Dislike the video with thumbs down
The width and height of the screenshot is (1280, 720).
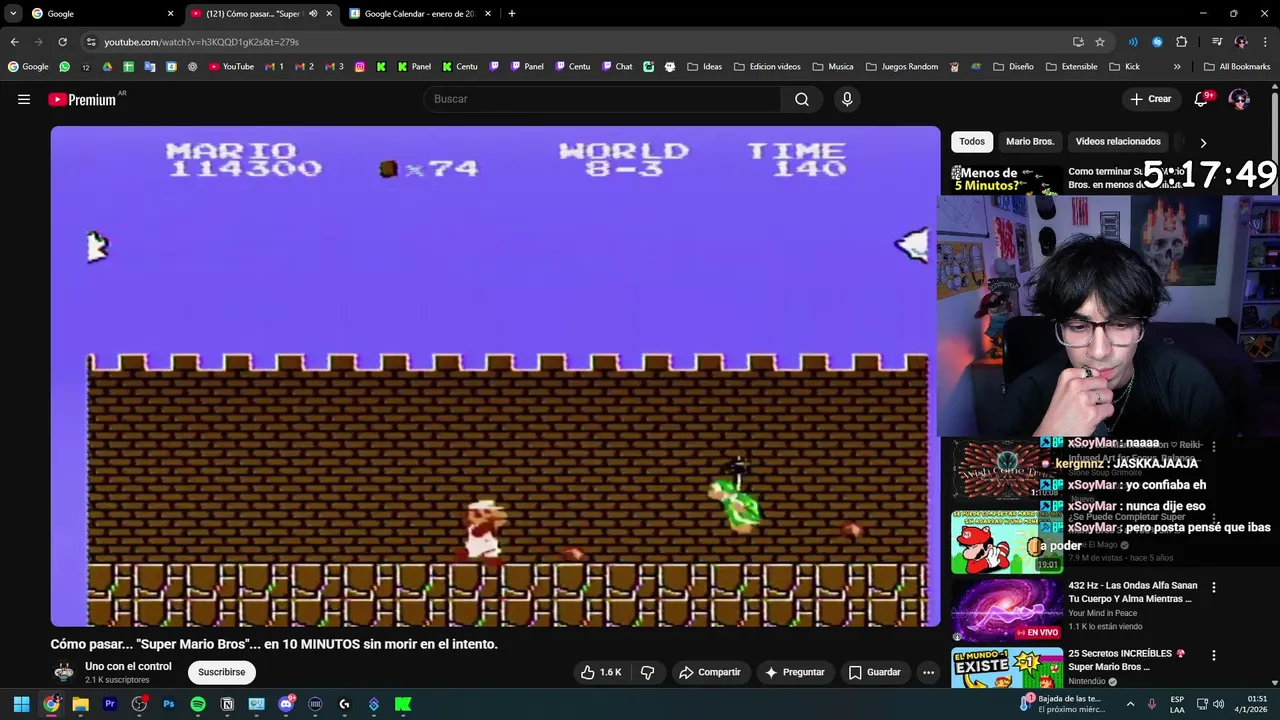pyautogui.click(x=647, y=672)
